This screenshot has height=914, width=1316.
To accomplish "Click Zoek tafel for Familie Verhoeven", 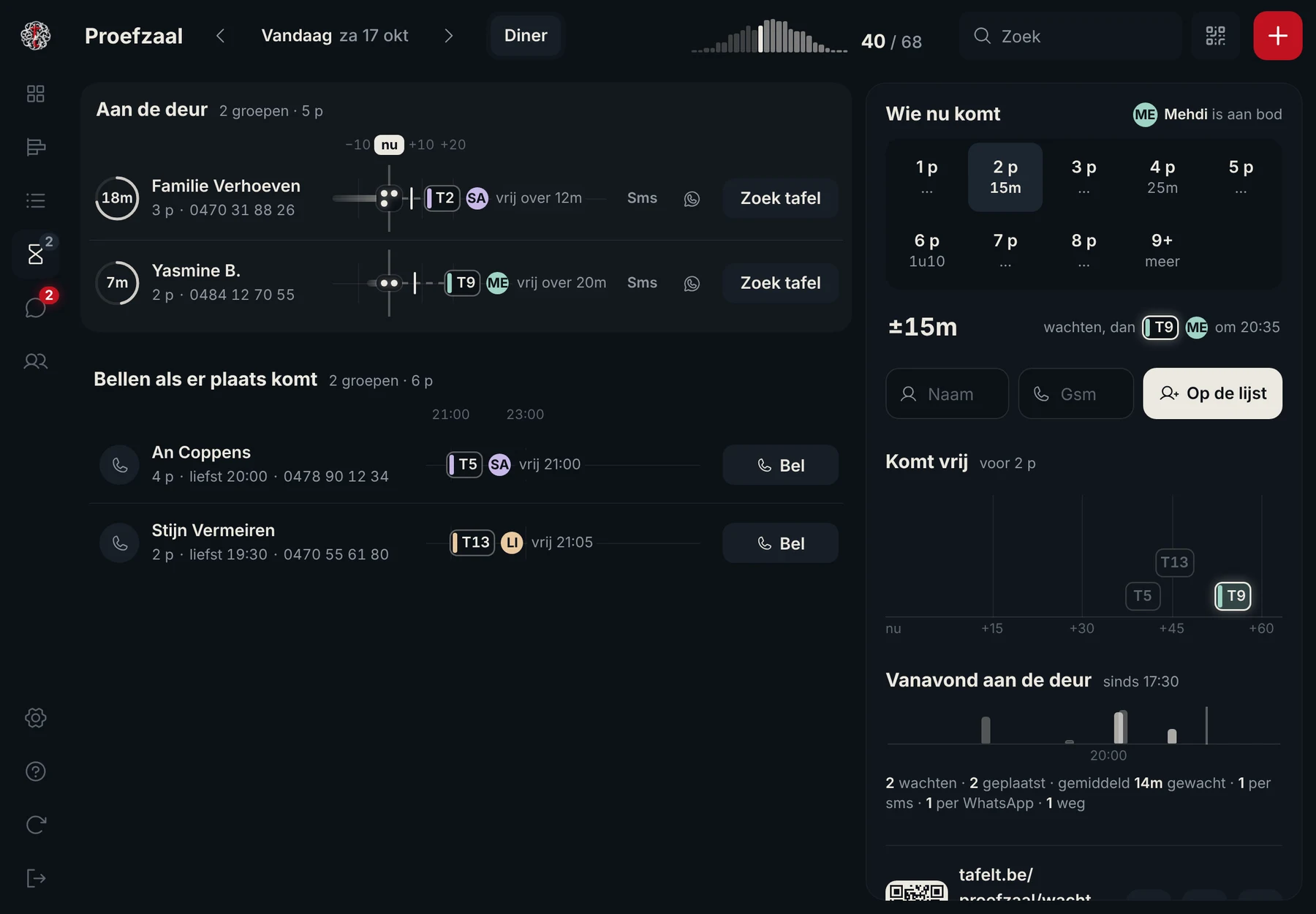I will click(x=780, y=198).
